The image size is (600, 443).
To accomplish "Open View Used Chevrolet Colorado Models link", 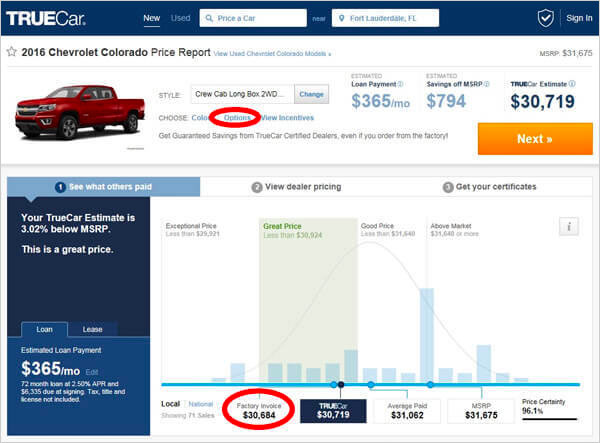I will click(x=272, y=54).
